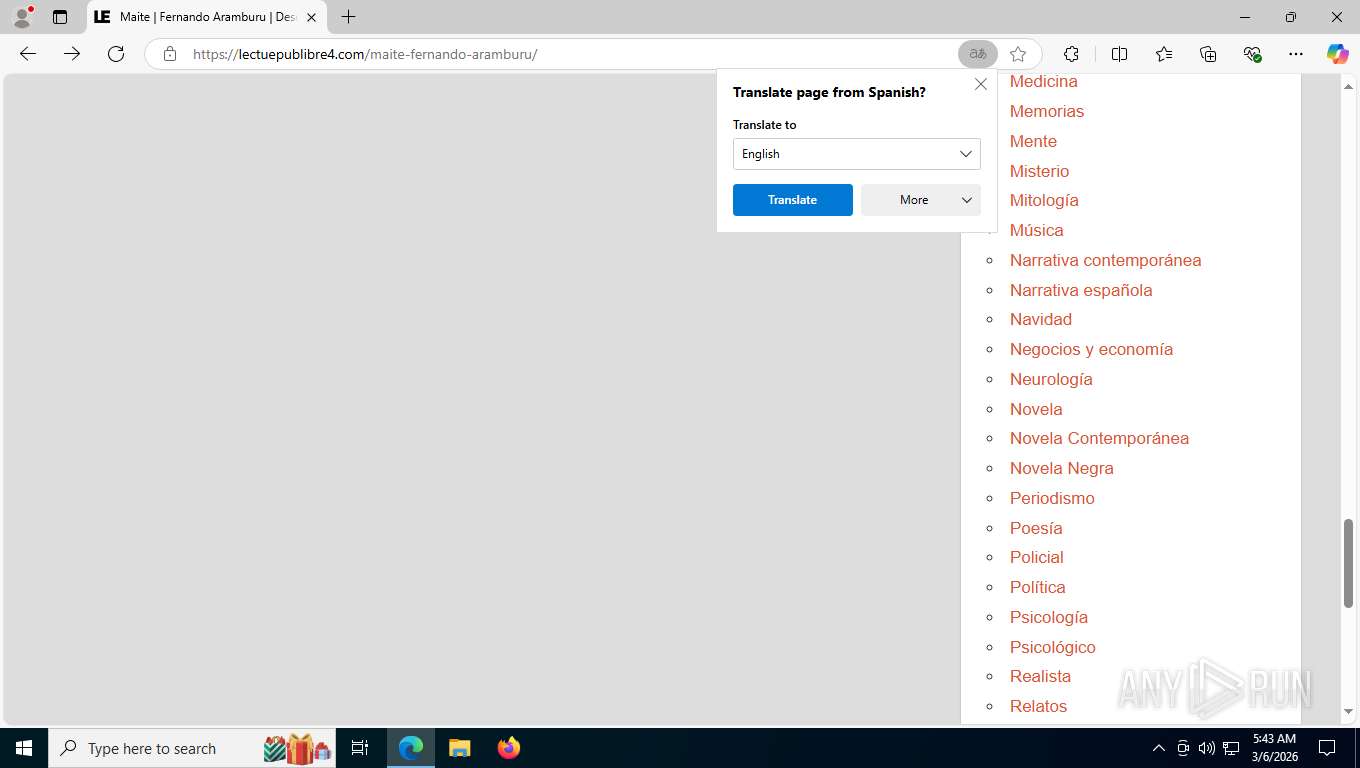The height and width of the screenshot is (768, 1360).
Task: Add this page to favorites star
Action: (1018, 54)
